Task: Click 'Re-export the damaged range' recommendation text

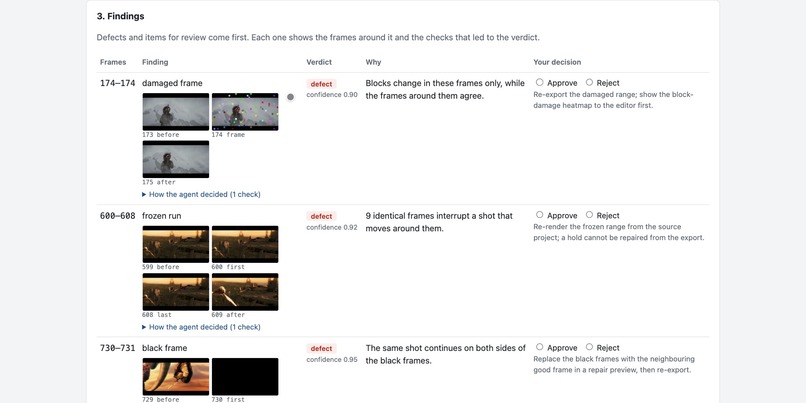Action: click(614, 100)
